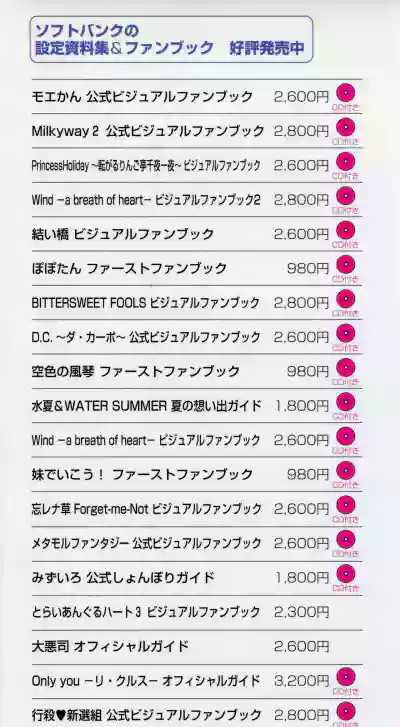The width and height of the screenshot is (400, 727).
Task: Open the 大悪司 オフィシャルガイド entry
Action: (x=110, y=646)
